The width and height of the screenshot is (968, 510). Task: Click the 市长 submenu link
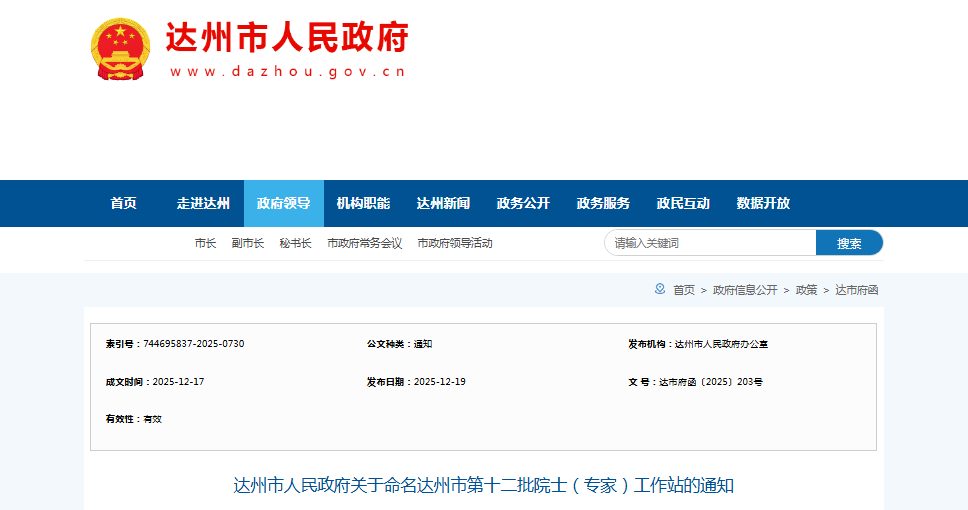206,243
